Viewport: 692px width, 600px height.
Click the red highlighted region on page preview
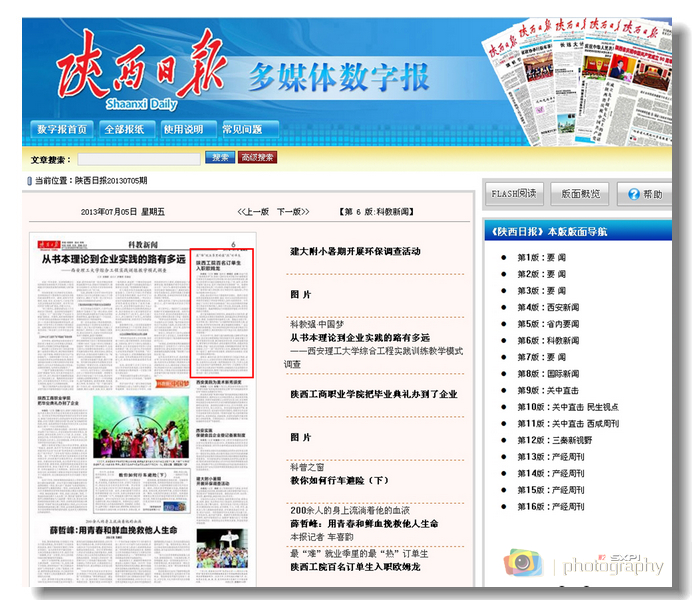[222, 313]
